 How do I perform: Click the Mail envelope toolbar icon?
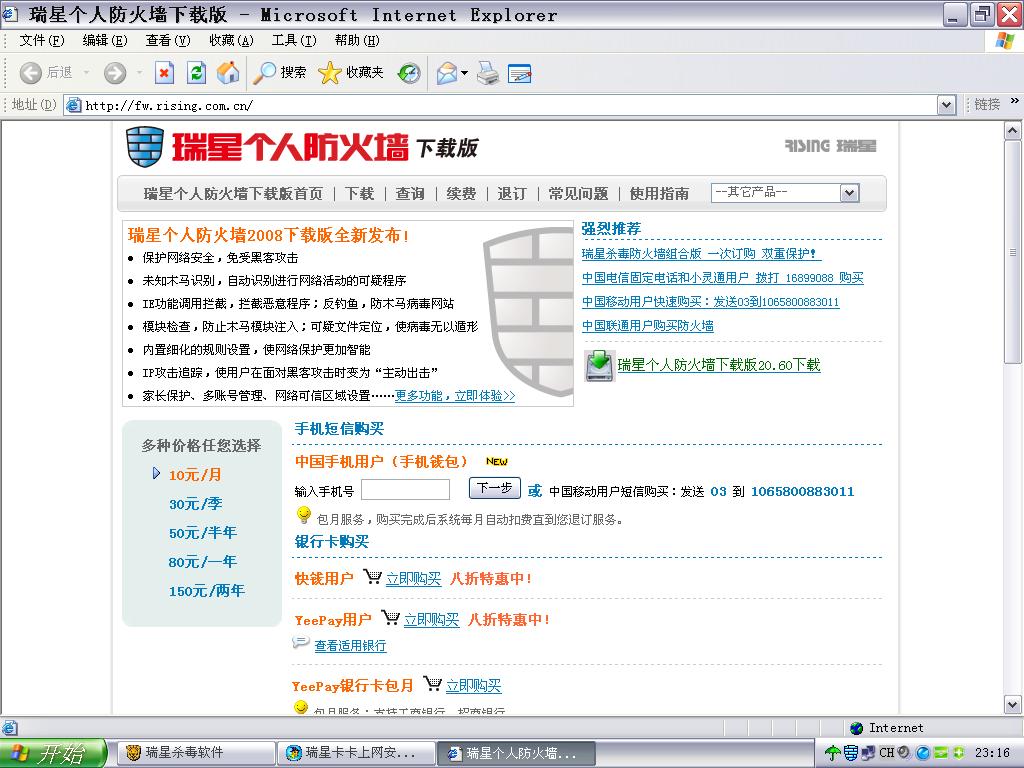[x=447, y=72]
